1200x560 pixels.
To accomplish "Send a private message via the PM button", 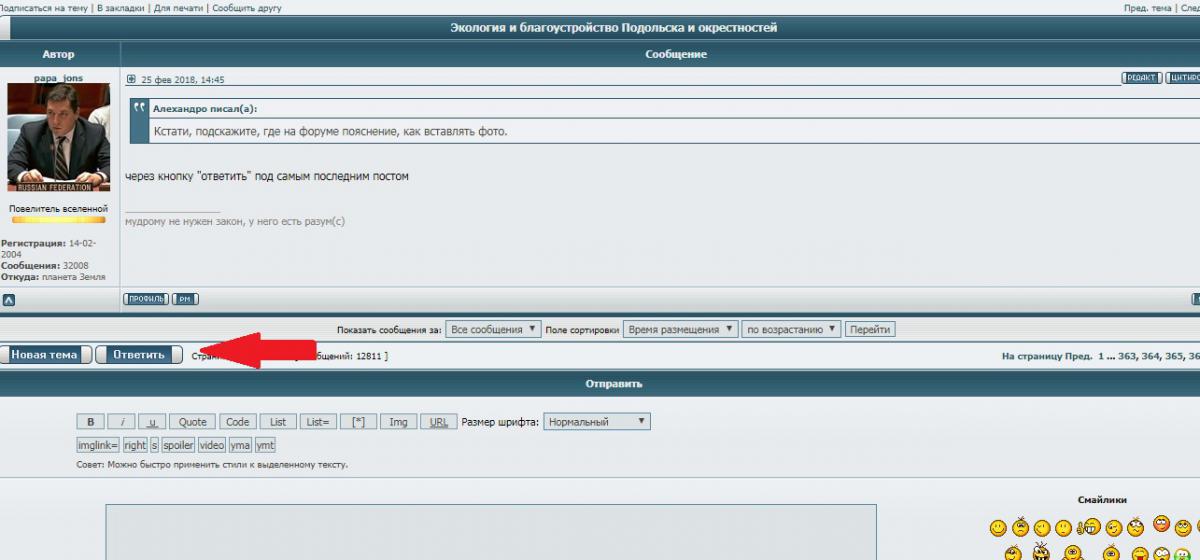I will (185, 299).
